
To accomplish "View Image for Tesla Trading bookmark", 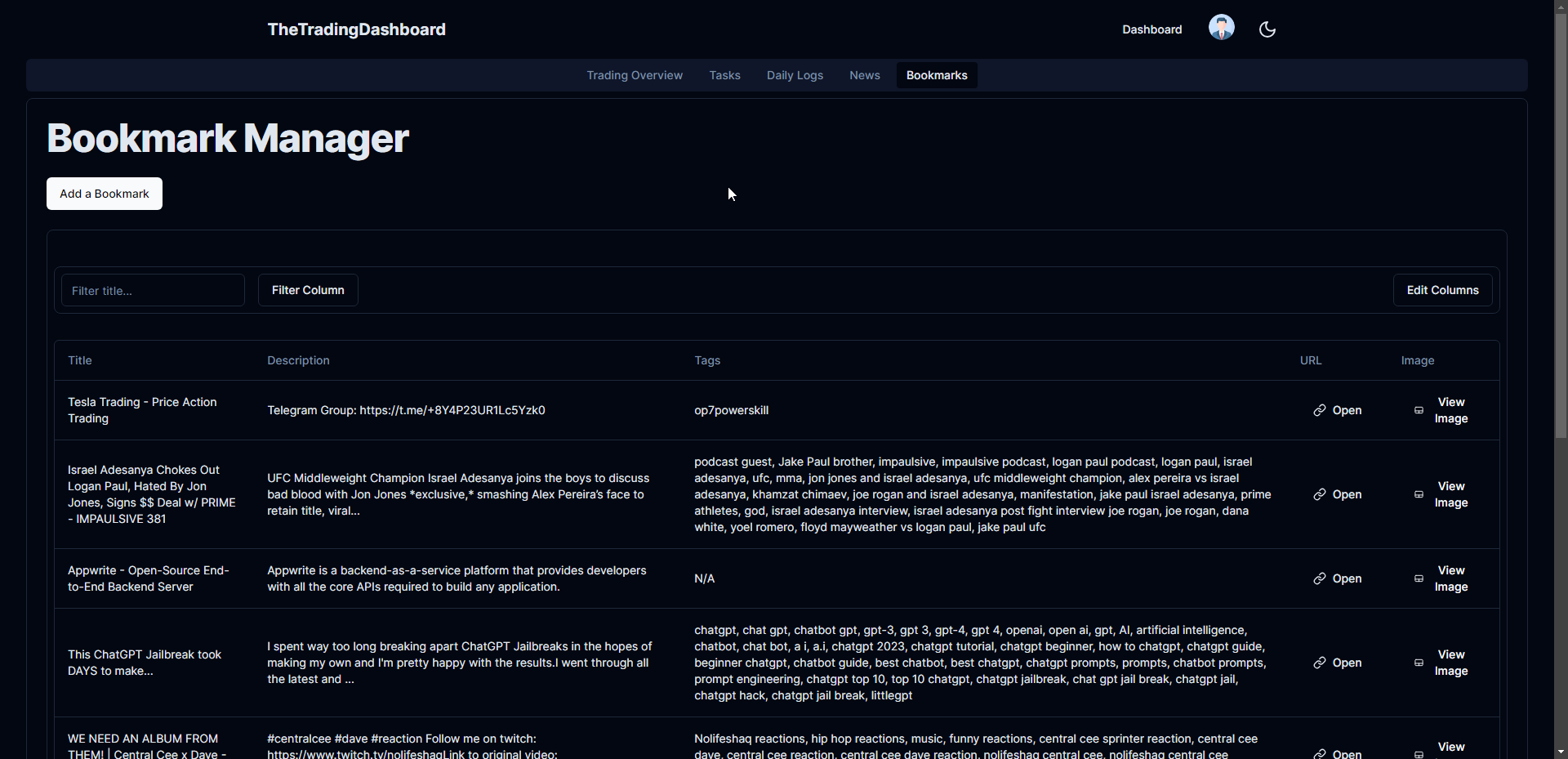I will (x=1441, y=410).
